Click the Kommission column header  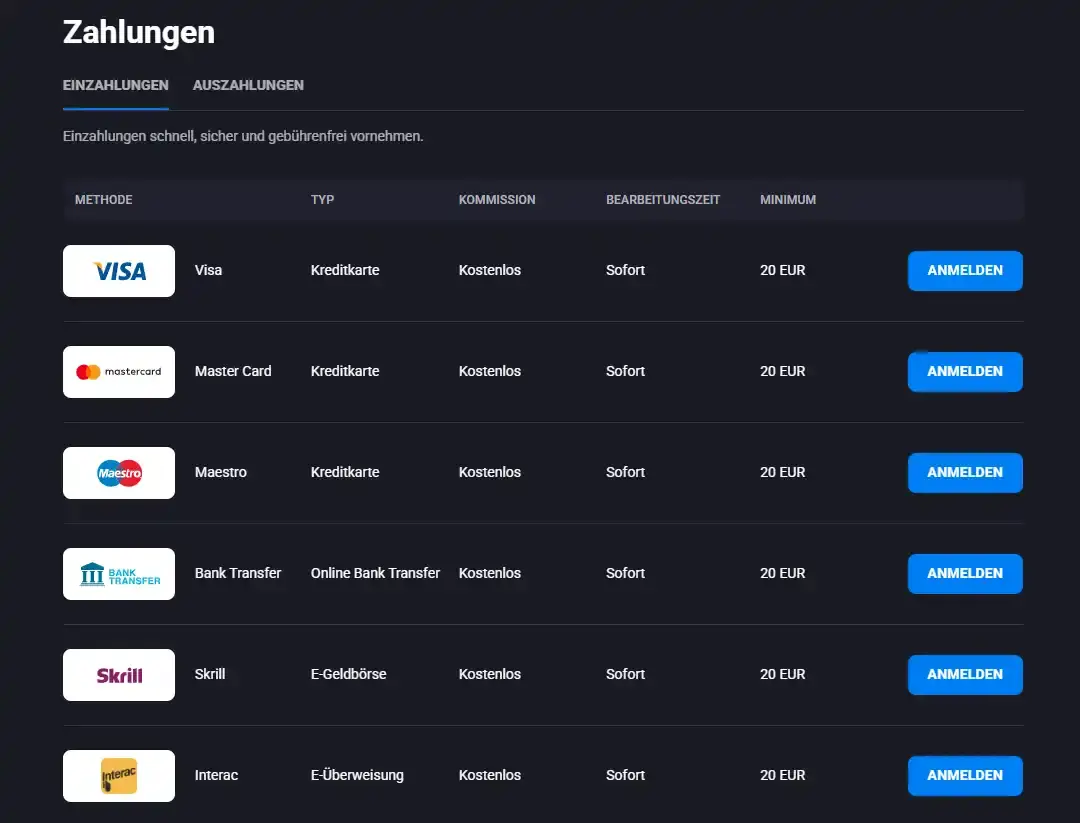497,200
